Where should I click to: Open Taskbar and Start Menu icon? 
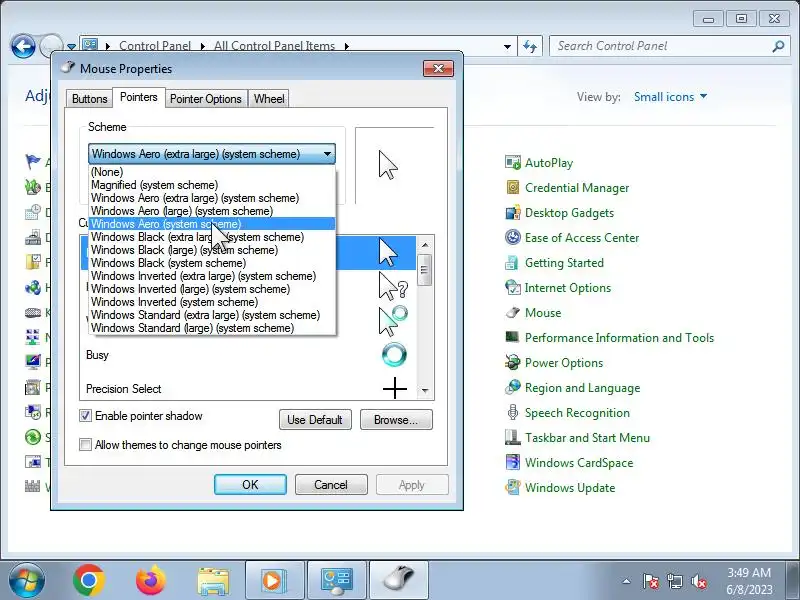513,438
